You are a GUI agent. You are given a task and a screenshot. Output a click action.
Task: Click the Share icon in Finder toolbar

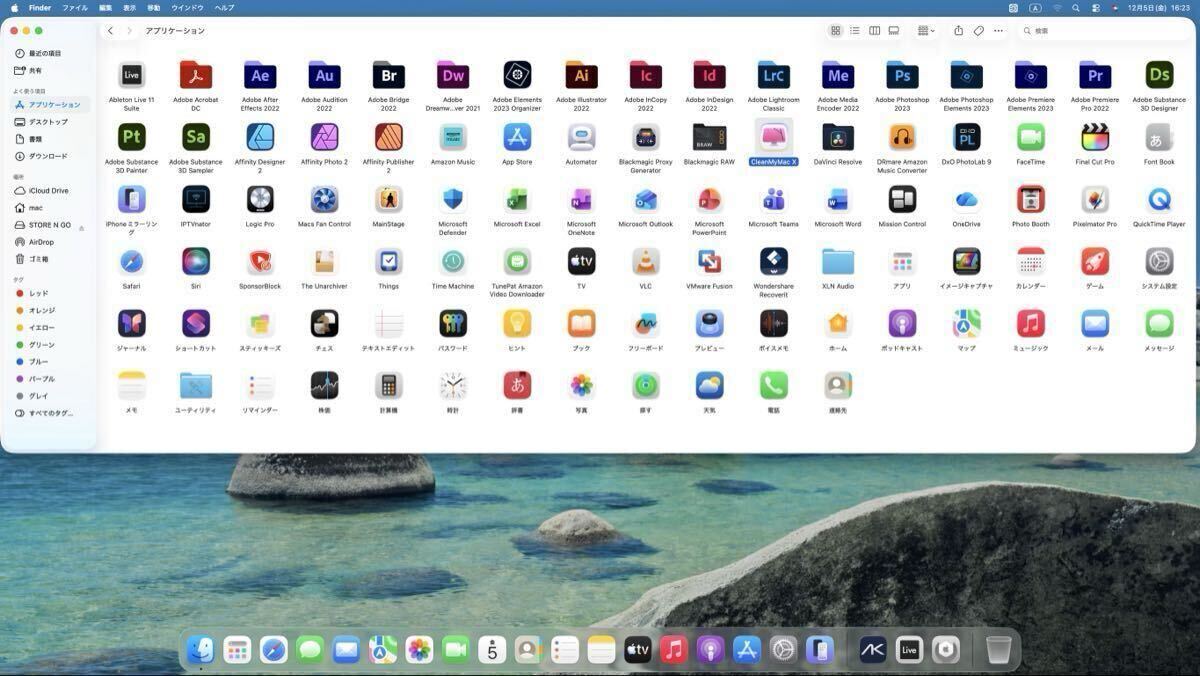pos(958,31)
